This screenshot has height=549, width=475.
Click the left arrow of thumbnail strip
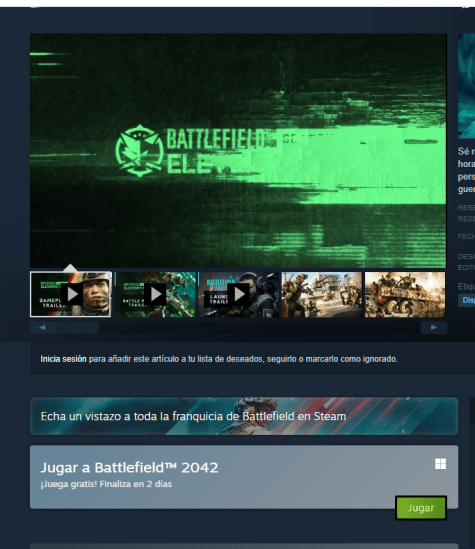pyautogui.click(x=43, y=327)
